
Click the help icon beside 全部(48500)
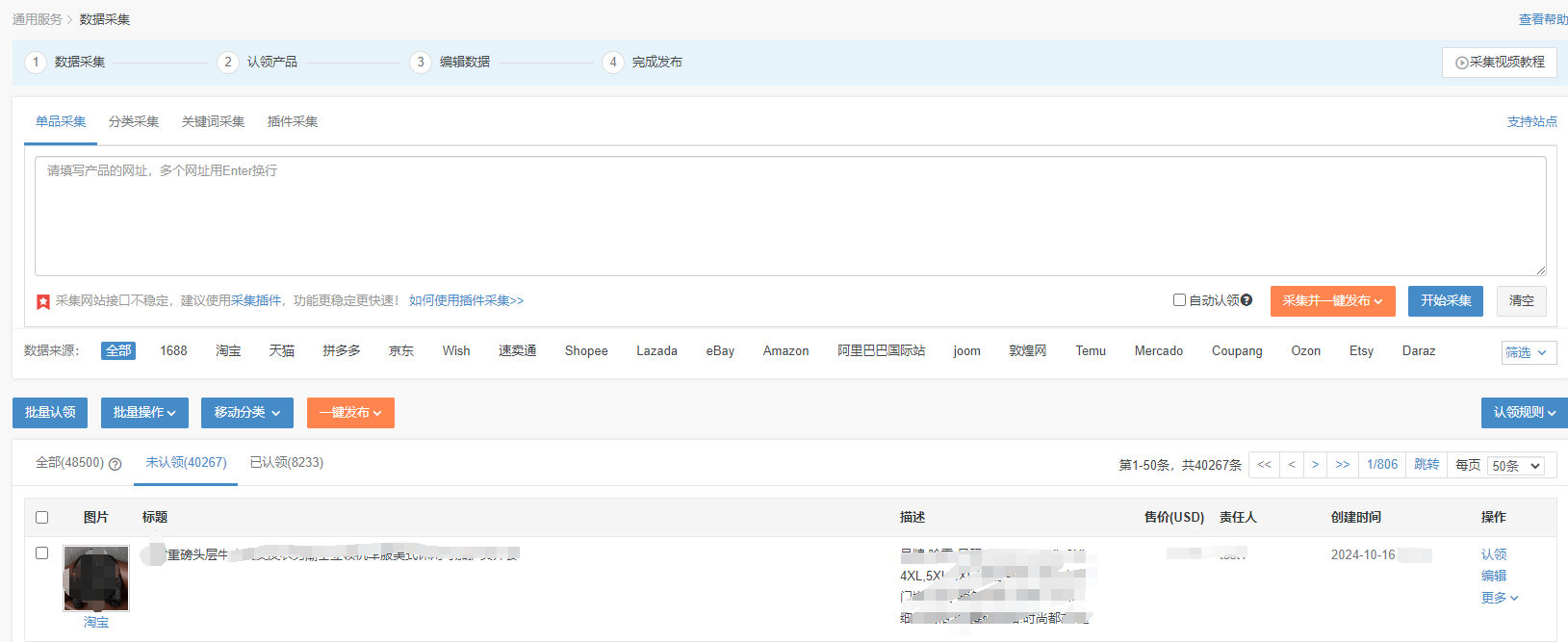[x=116, y=464]
